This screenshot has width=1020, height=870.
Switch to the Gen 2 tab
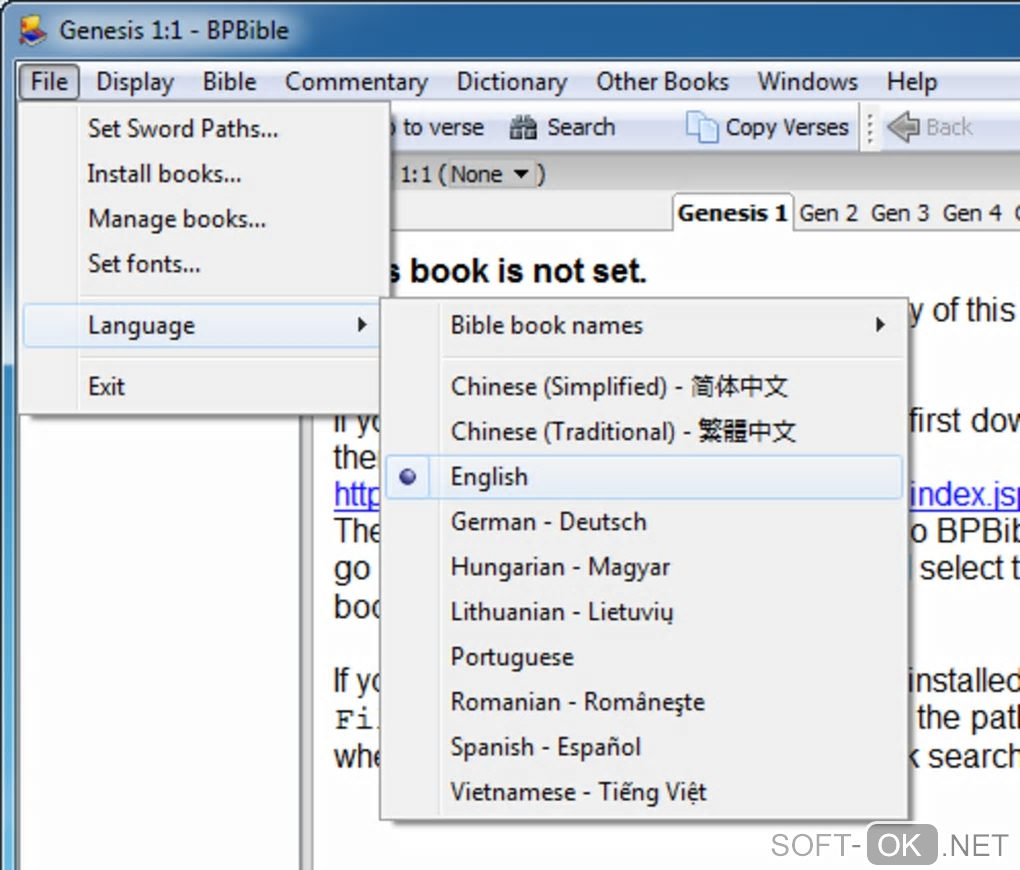click(828, 213)
